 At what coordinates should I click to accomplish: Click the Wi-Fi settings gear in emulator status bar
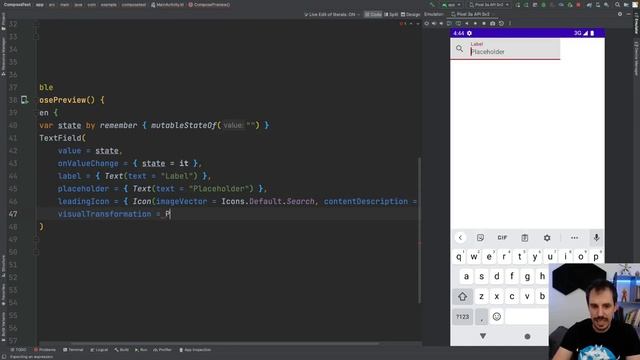point(469,33)
